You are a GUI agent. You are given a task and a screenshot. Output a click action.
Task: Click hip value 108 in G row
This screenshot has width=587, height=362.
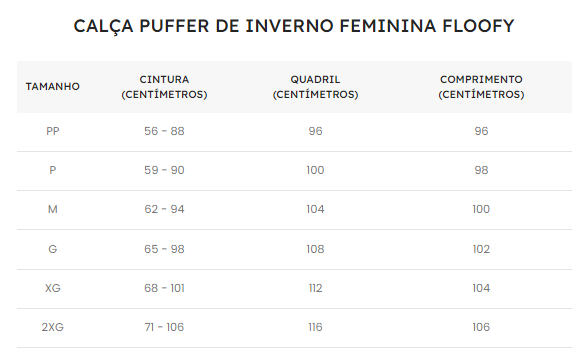click(315, 249)
